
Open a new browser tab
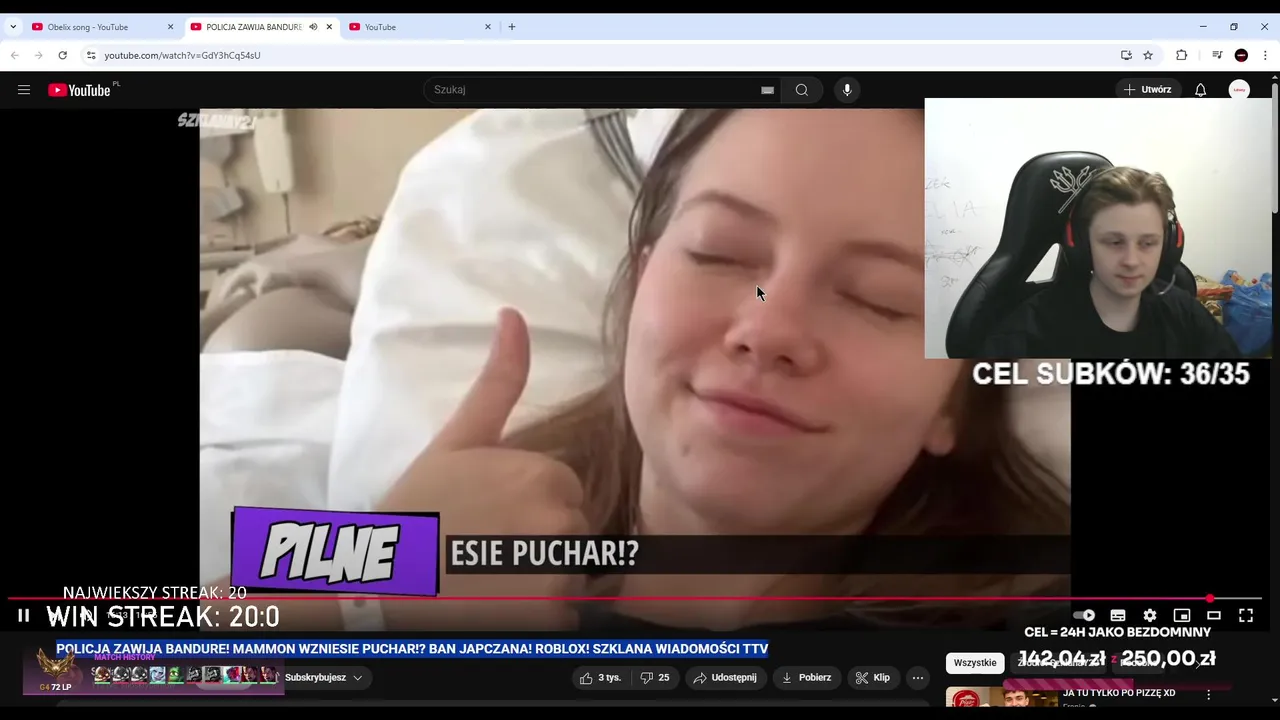512,27
